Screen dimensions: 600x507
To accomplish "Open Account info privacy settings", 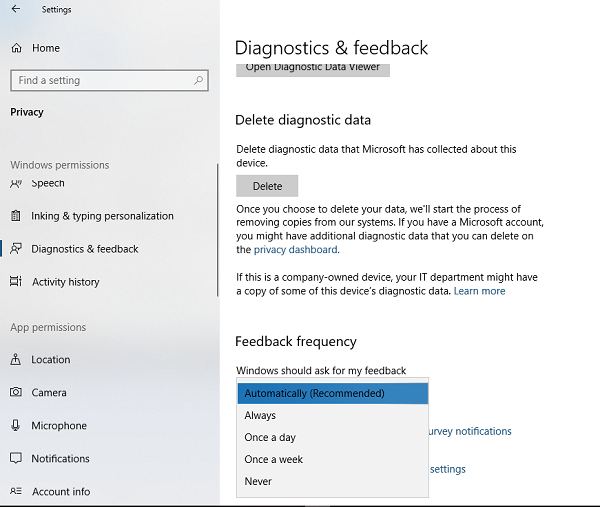I will pos(60,492).
